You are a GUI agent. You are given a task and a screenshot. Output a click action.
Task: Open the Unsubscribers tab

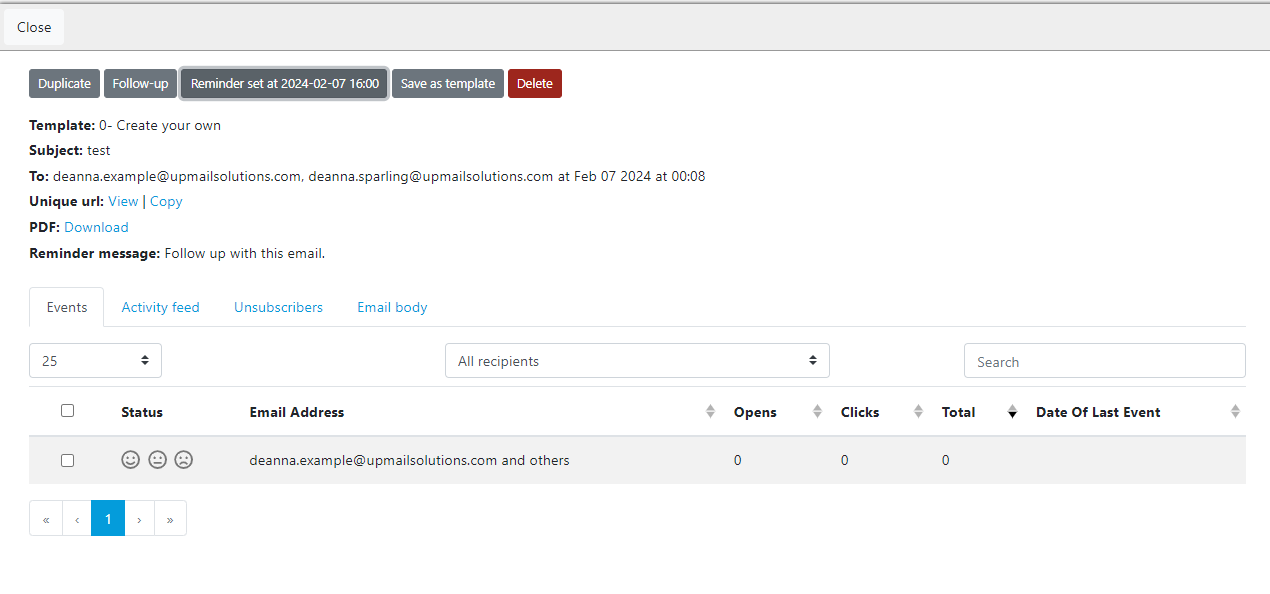tap(278, 307)
